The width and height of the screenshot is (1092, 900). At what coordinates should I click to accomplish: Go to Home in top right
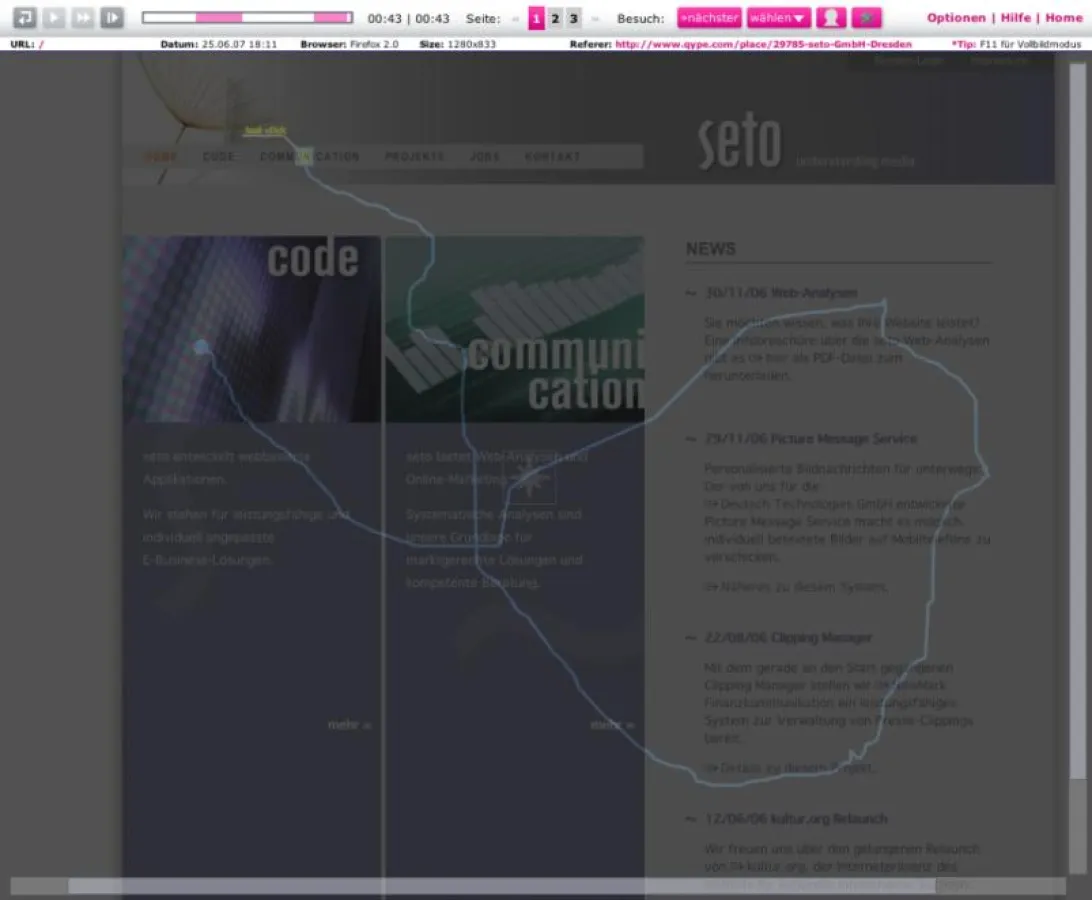[1064, 18]
